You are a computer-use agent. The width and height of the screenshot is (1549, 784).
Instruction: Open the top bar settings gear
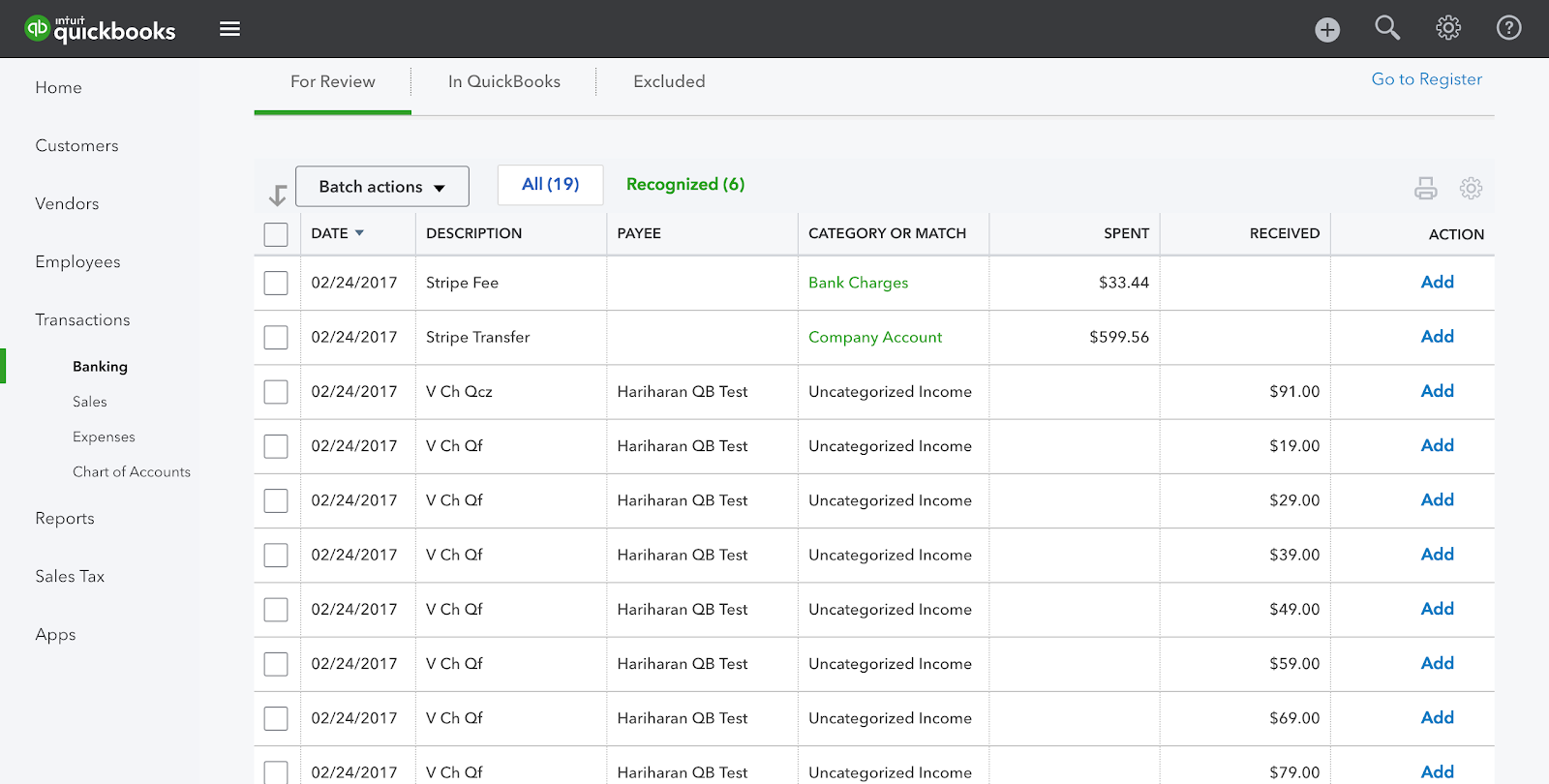coord(1448,28)
